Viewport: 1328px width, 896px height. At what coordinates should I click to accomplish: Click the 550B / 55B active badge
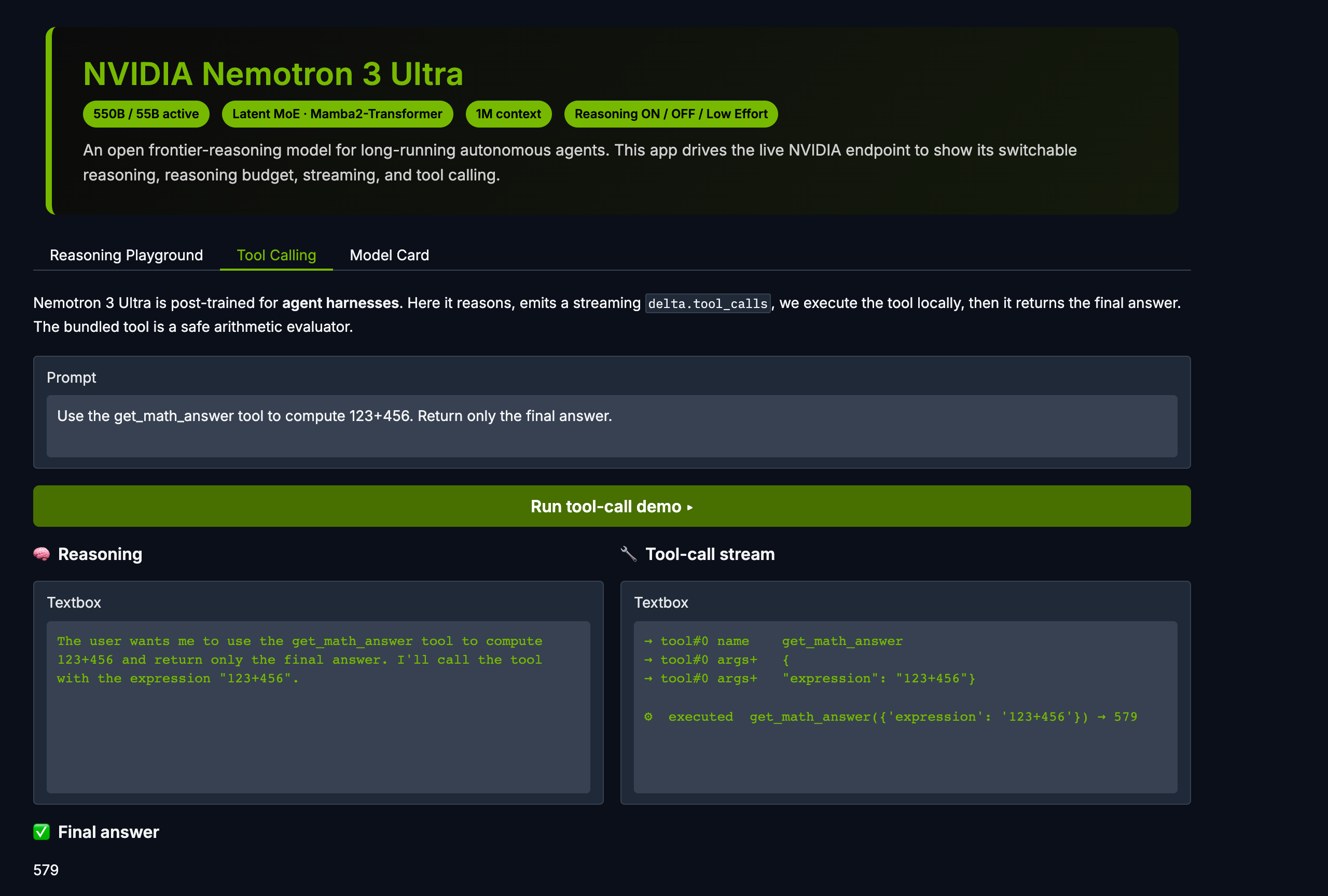[146, 114]
